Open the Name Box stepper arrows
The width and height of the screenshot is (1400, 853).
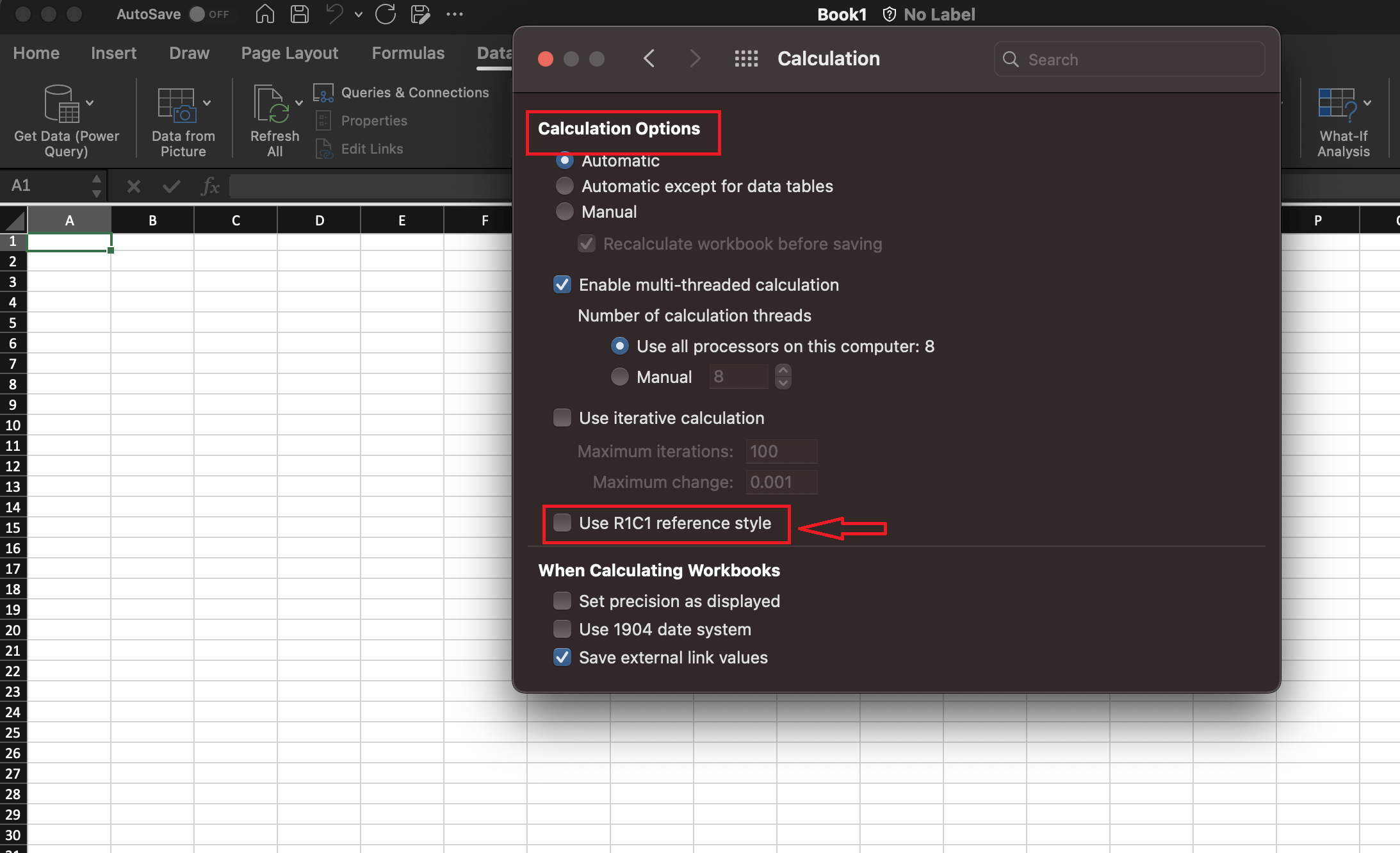(97, 186)
